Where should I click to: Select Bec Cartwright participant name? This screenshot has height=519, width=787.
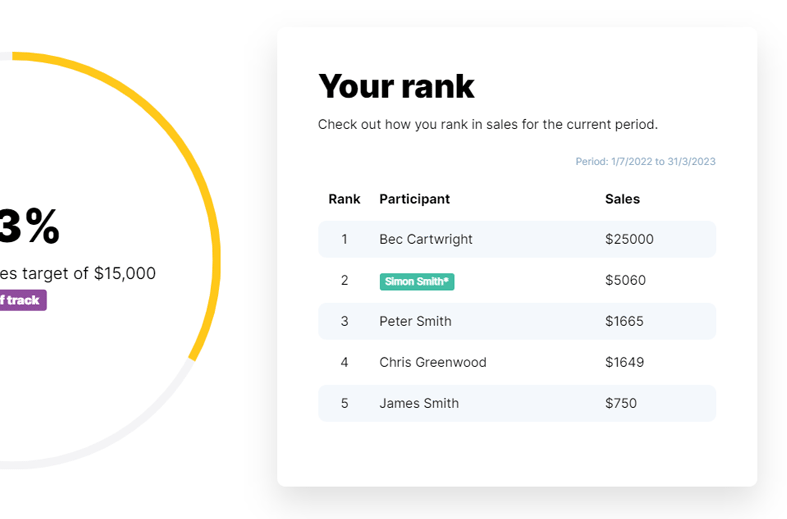click(426, 239)
